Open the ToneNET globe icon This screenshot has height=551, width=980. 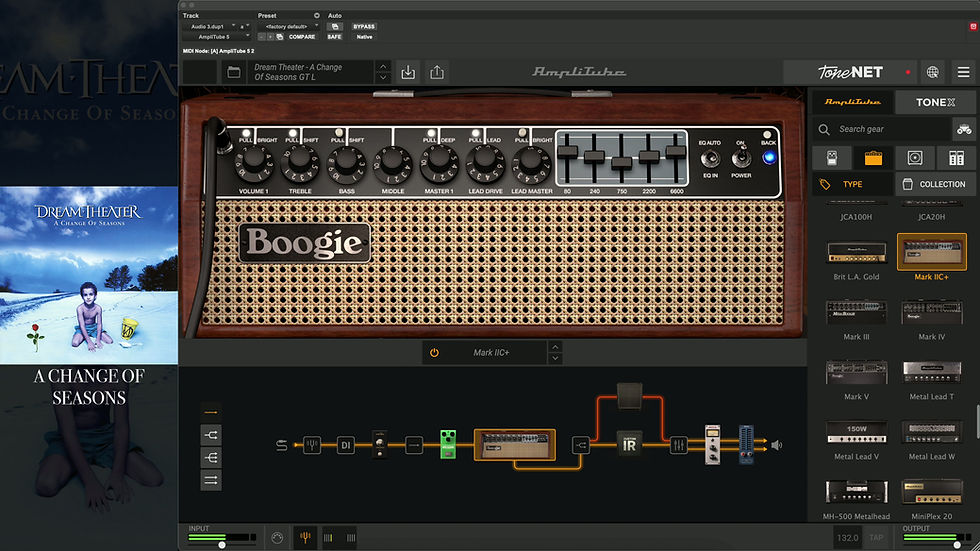tap(932, 72)
